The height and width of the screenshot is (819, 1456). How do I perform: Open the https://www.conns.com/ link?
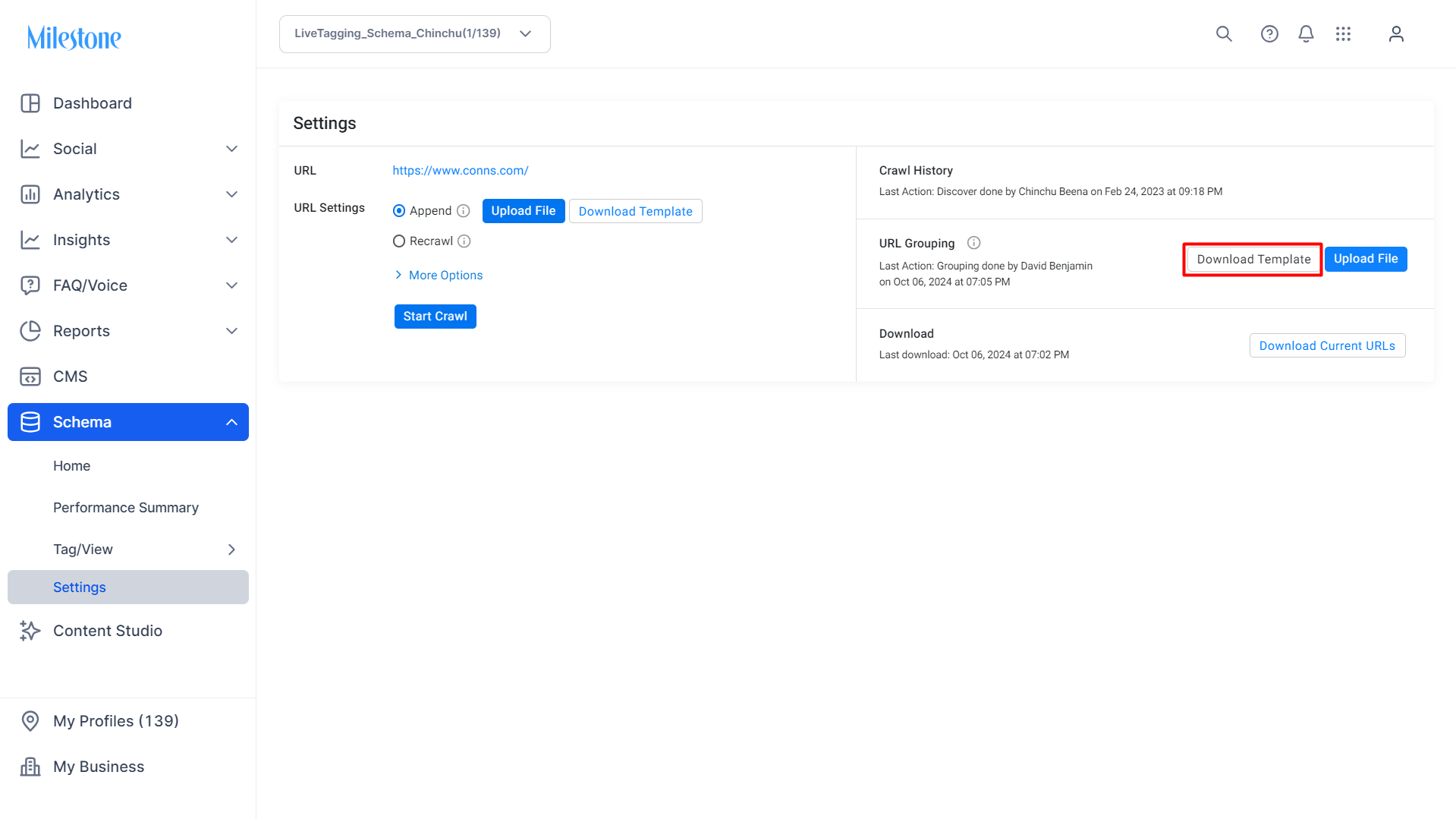461,171
